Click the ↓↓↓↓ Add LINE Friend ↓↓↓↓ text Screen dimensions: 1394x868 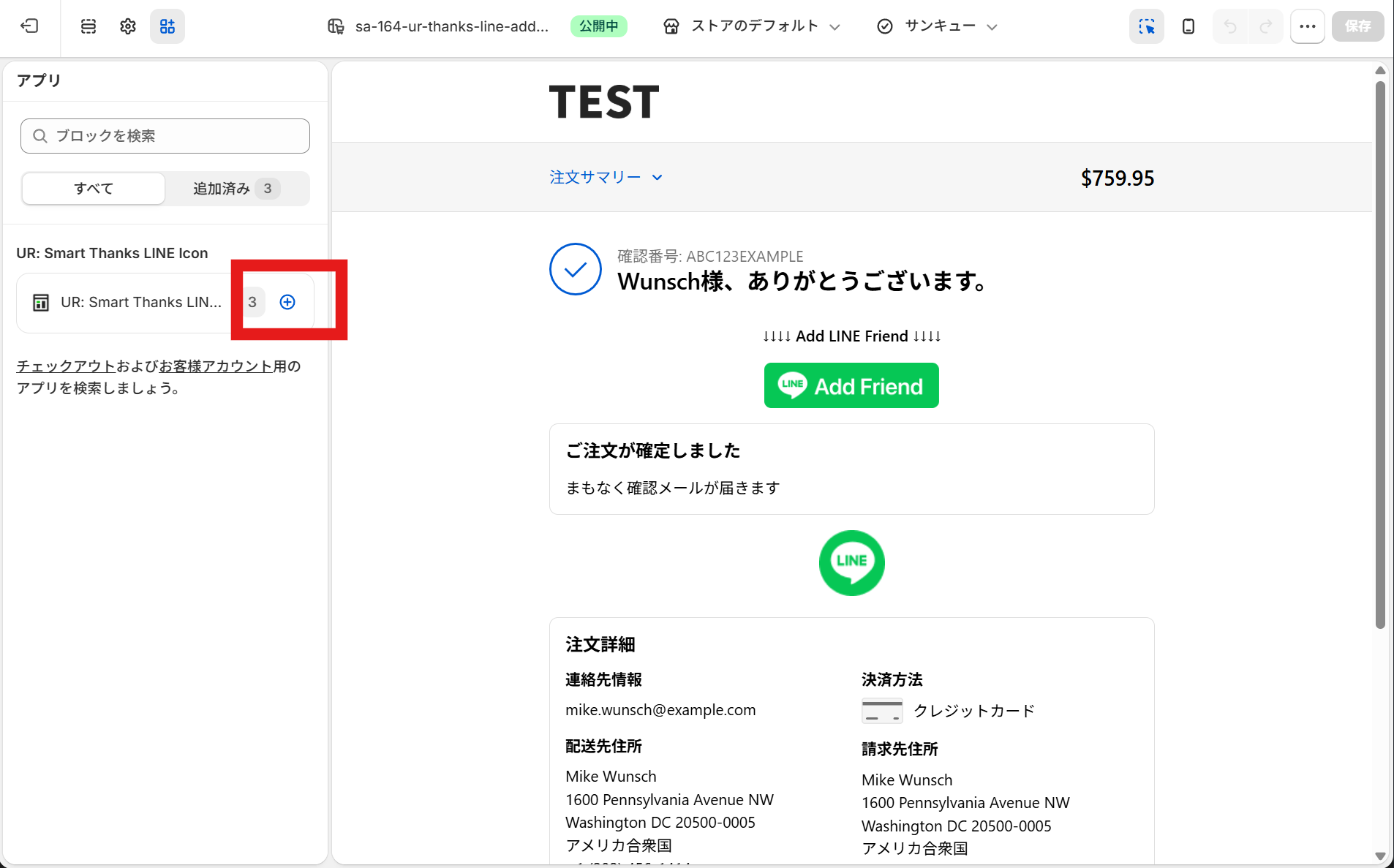[x=851, y=336]
